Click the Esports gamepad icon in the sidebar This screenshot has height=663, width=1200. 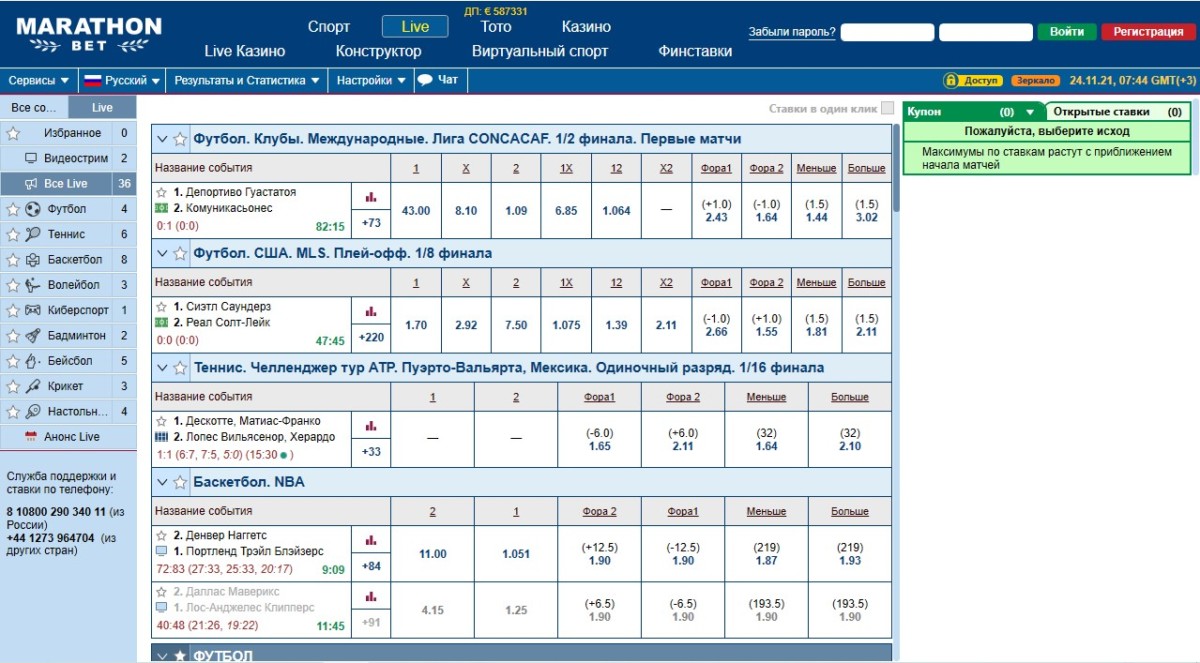click(x=33, y=310)
